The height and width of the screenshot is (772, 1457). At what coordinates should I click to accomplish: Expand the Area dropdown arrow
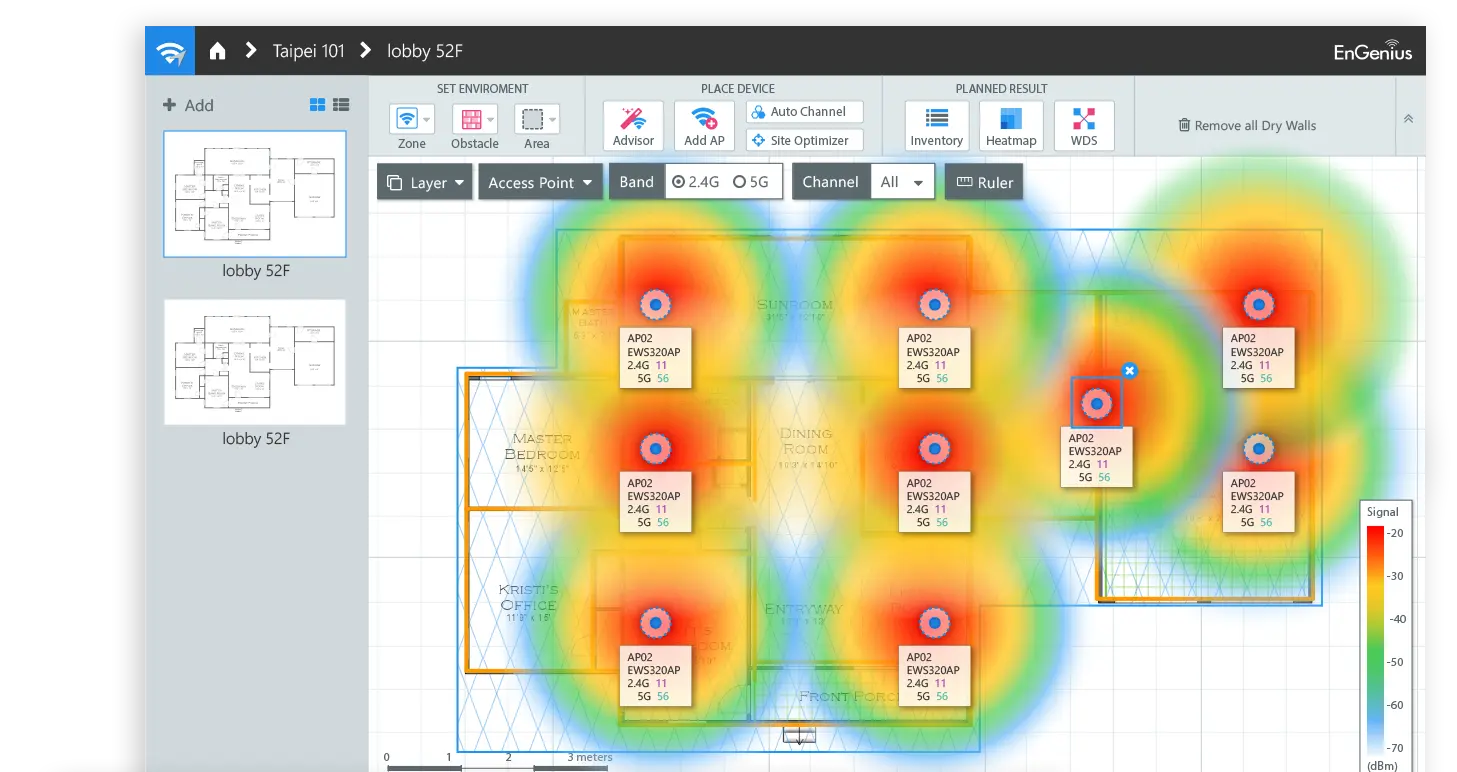553,120
